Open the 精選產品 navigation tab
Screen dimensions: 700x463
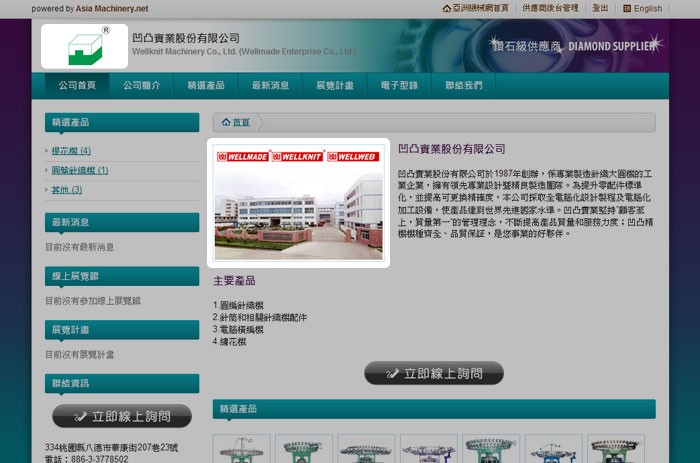click(x=206, y=85)
